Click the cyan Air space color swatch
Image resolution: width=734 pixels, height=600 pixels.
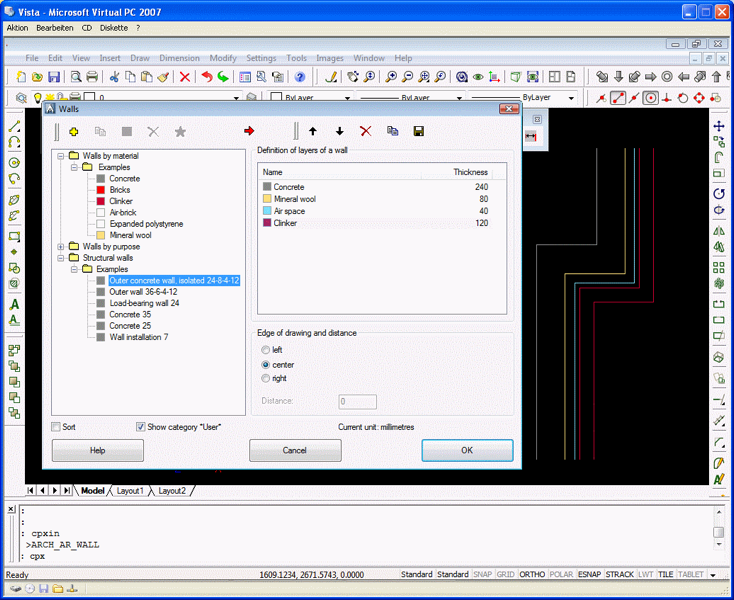coord(267,211)
